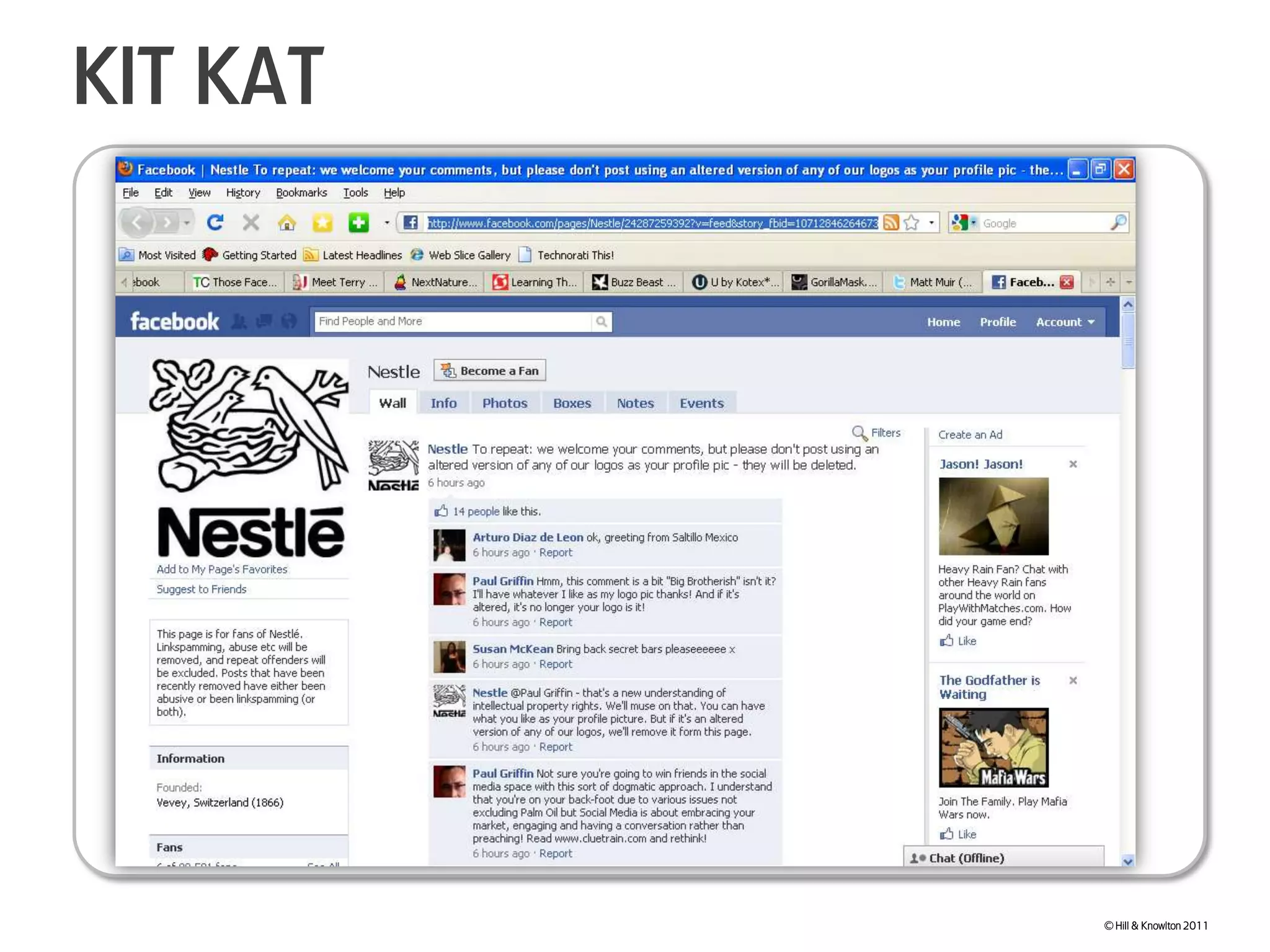
Task: Switch to the Buzz Beast browser tab
Action: [634, 282]
